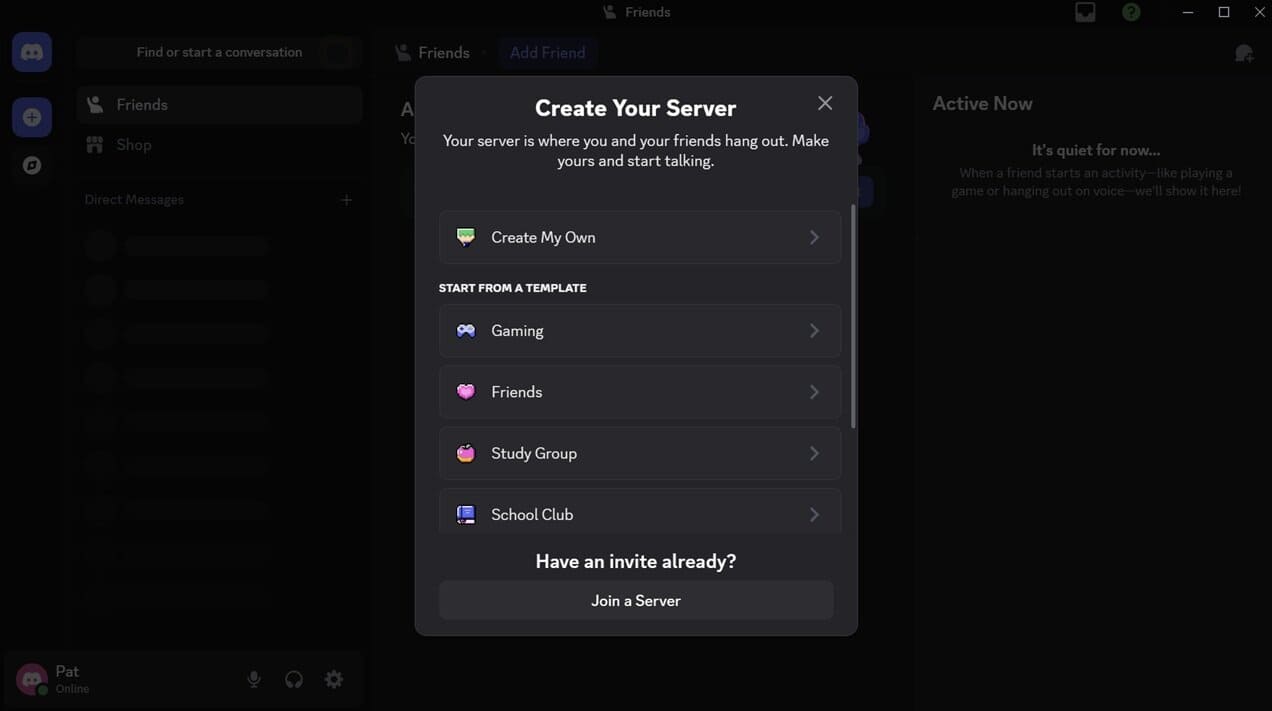The height and width of the screenshot is (711, 1272).
Task: Click Pat's user avatar
Action: [x=32, y=679]
